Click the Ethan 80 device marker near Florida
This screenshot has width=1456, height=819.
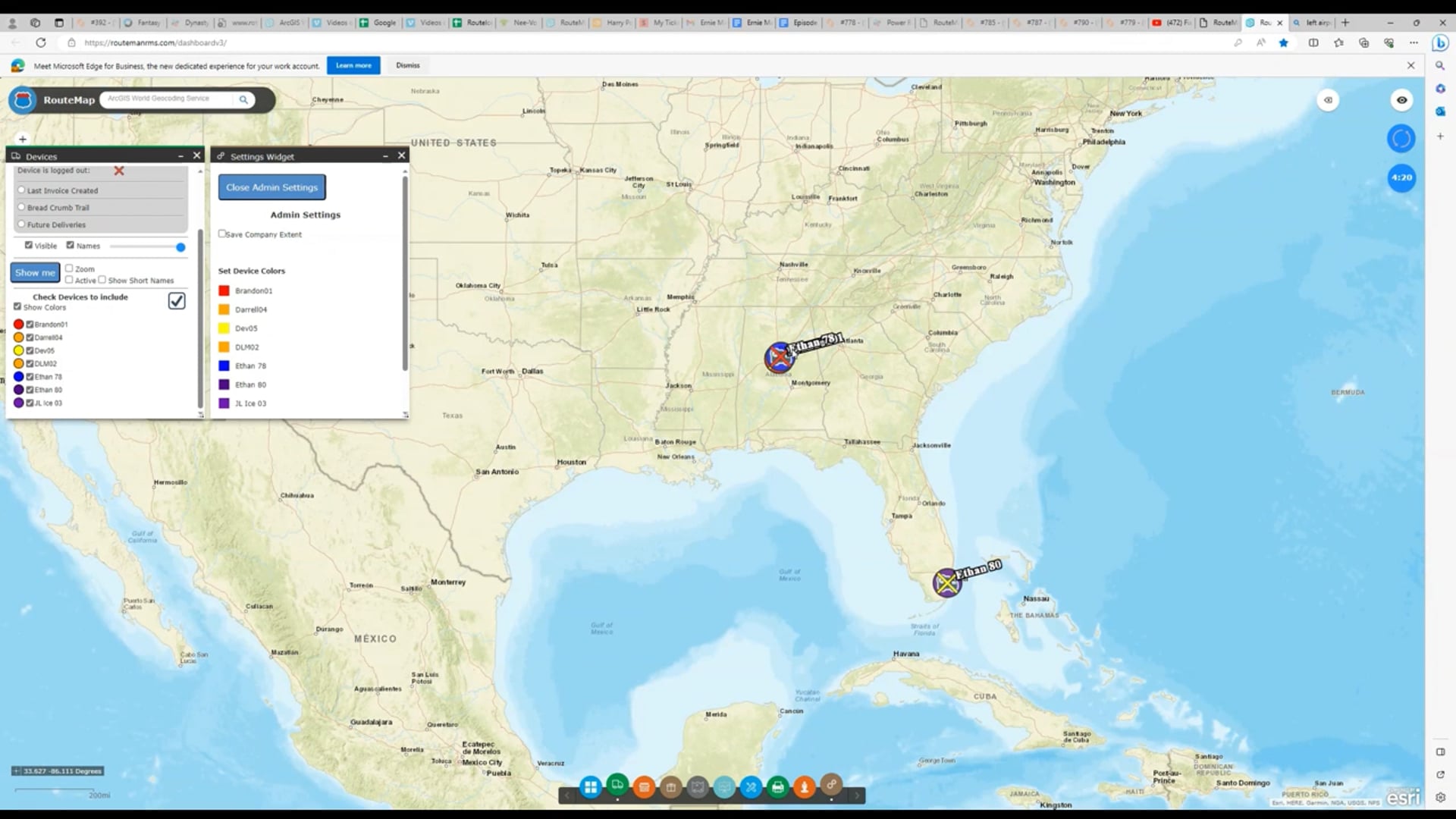coord(946,583)
